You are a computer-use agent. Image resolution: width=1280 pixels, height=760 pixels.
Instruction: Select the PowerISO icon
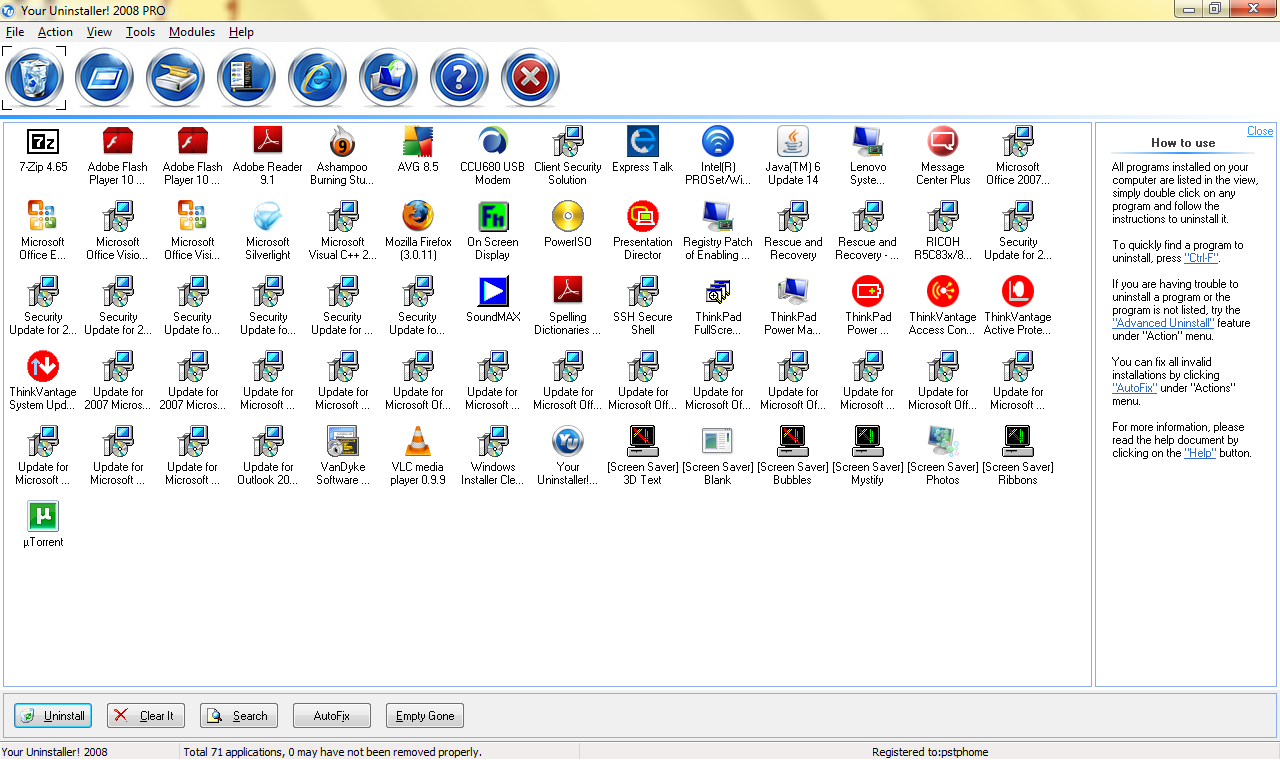pyautogui.click(x=568, y=216)
